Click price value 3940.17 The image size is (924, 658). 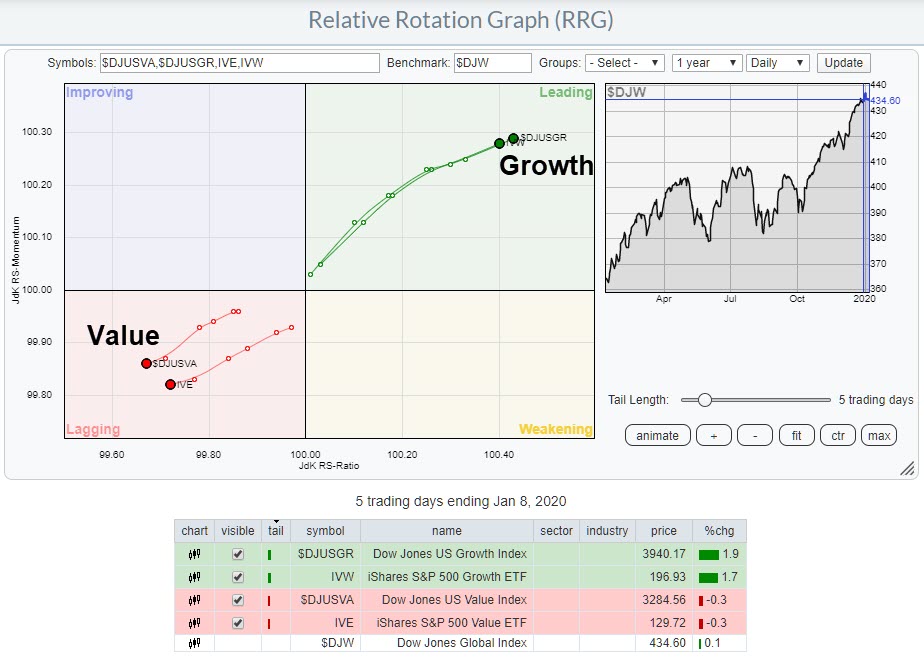coord(664,554)
